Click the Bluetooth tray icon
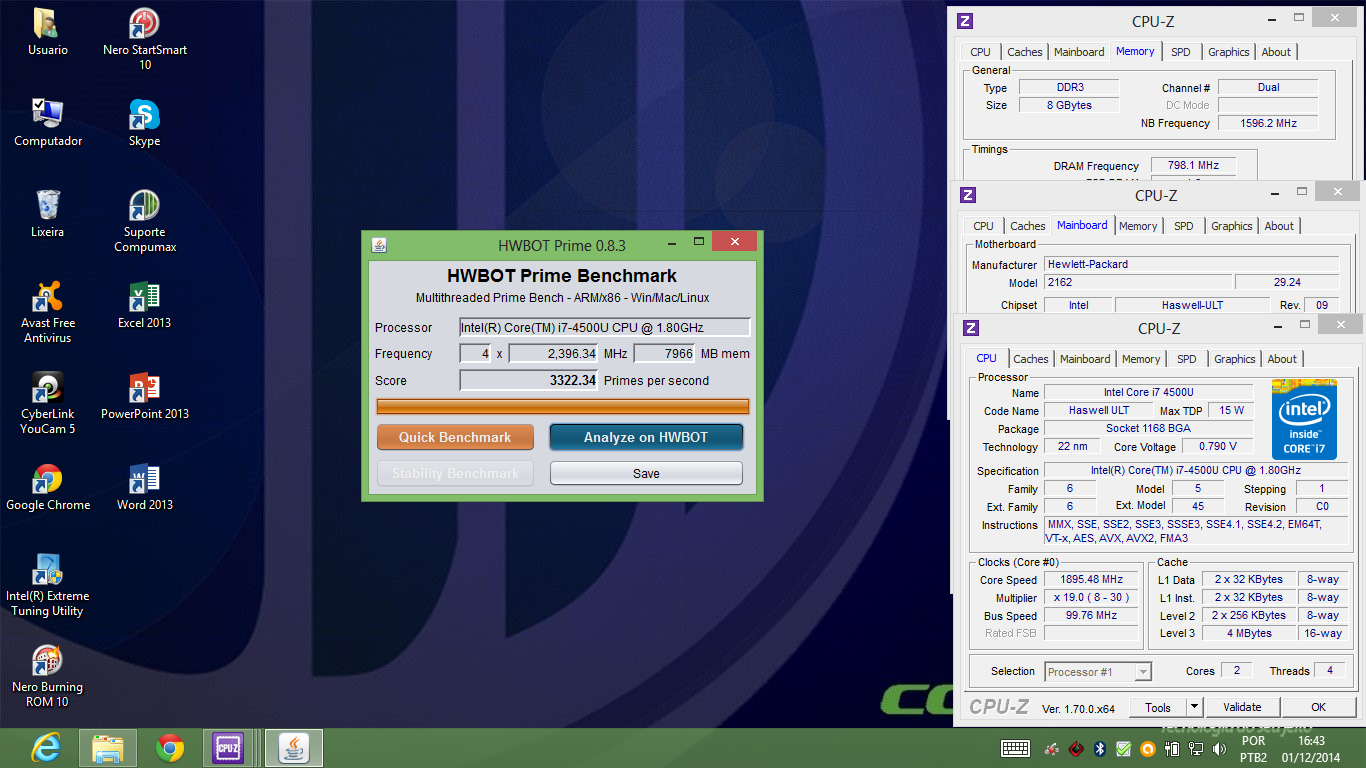The width and height of the screenshot is (1366, 768). (x=1099, y=749)
